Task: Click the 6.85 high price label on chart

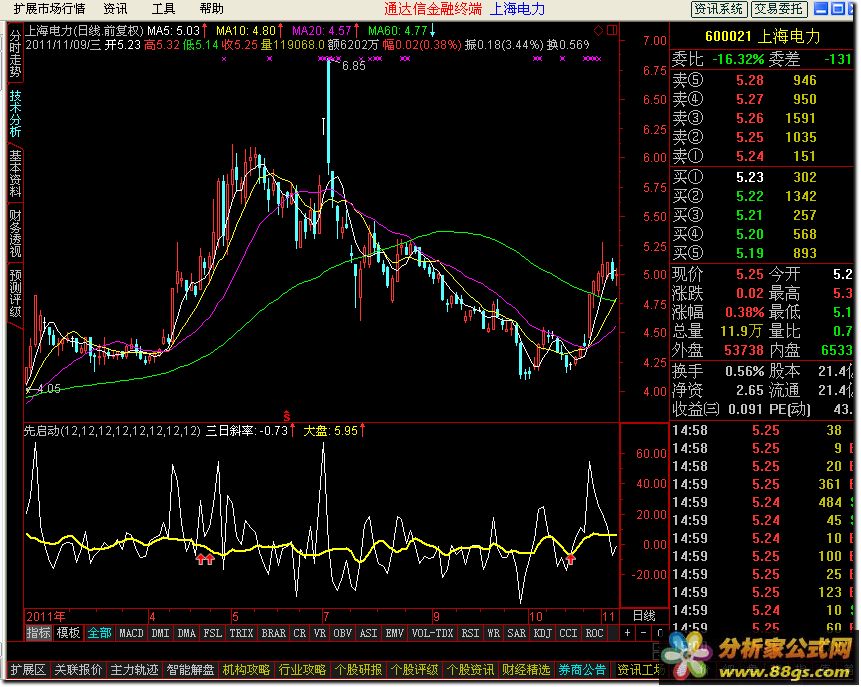Action: pos(354,66)
